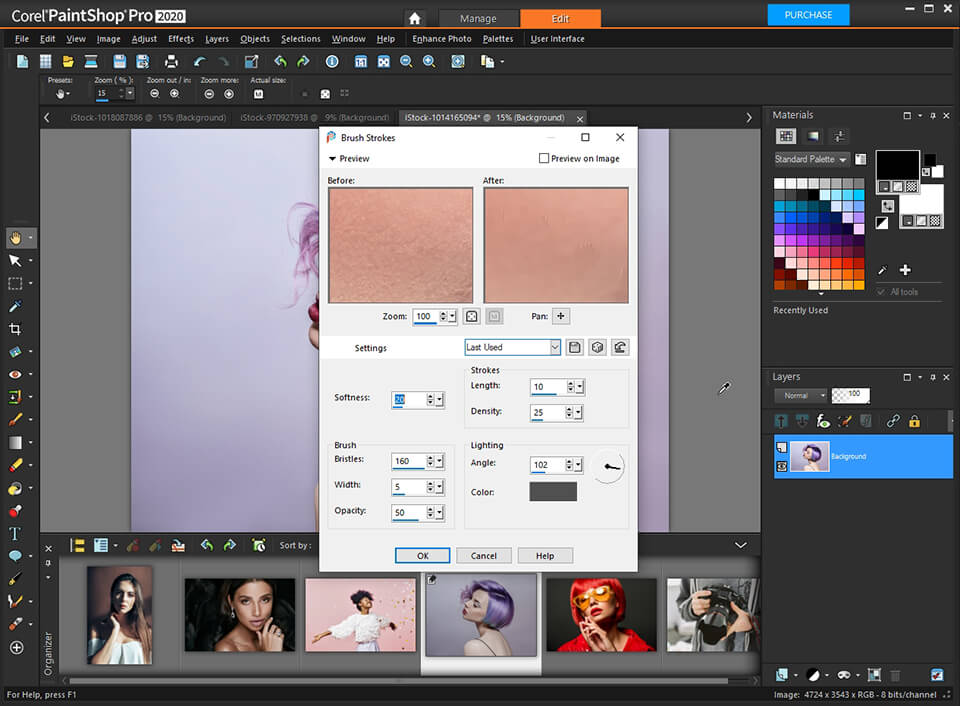Click the lock layer icon in Layers panel

pos(914,421)
